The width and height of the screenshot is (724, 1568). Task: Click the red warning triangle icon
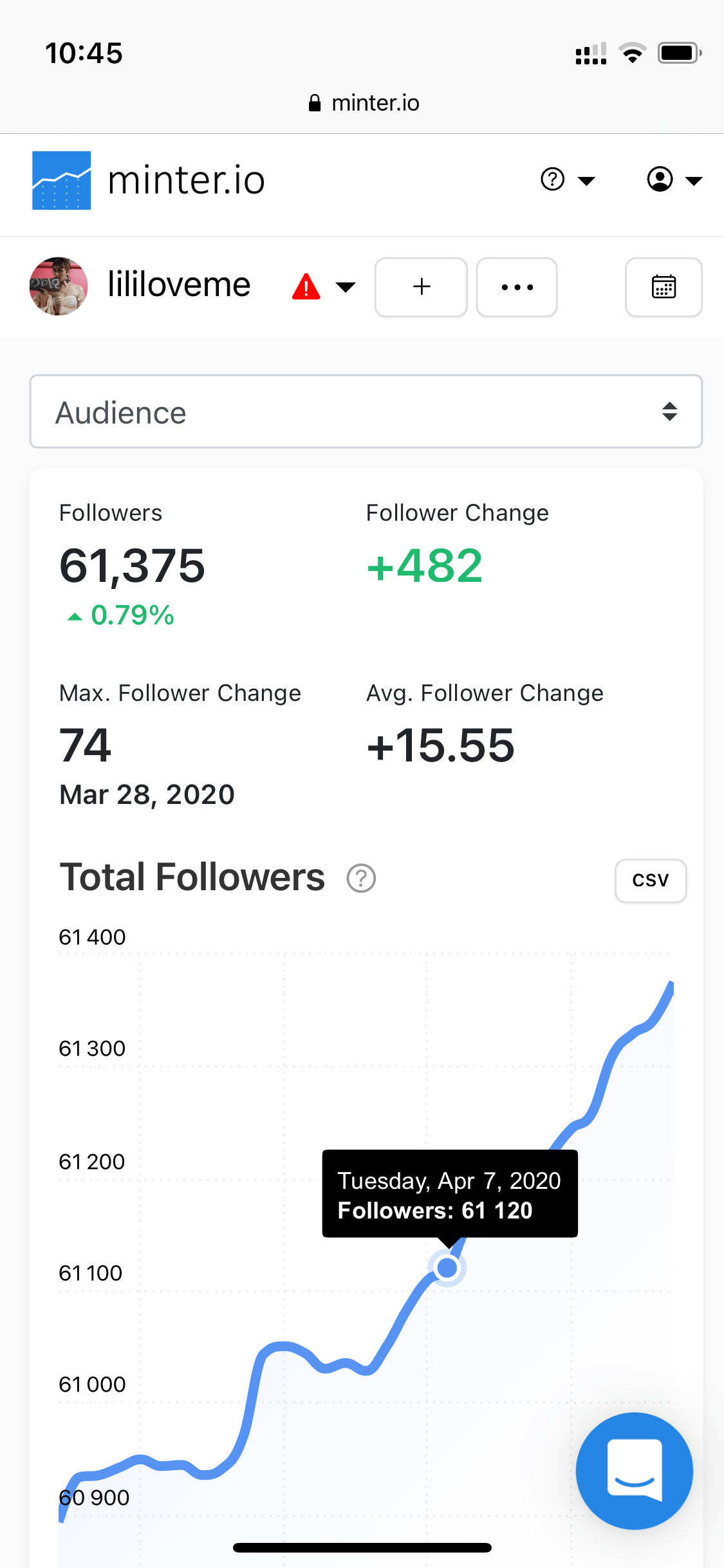306,286
